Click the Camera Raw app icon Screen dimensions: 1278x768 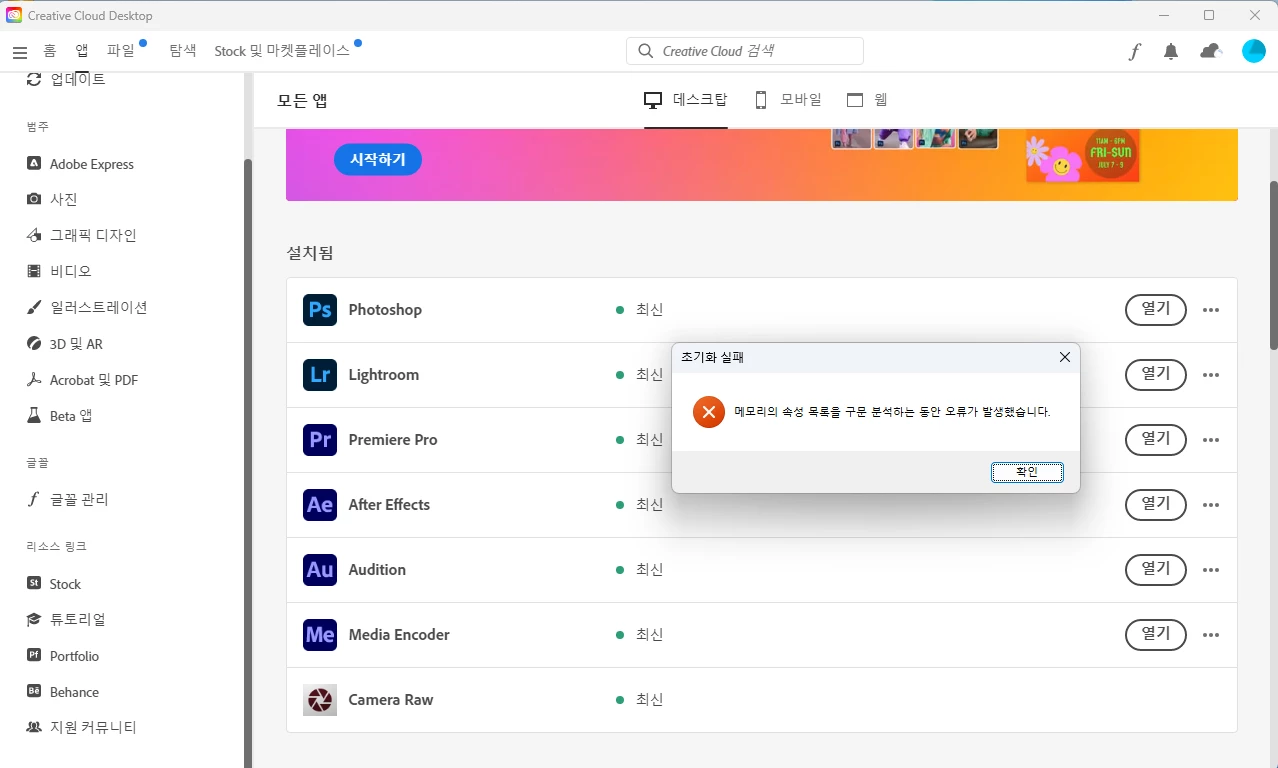click(x=320, y=700)
